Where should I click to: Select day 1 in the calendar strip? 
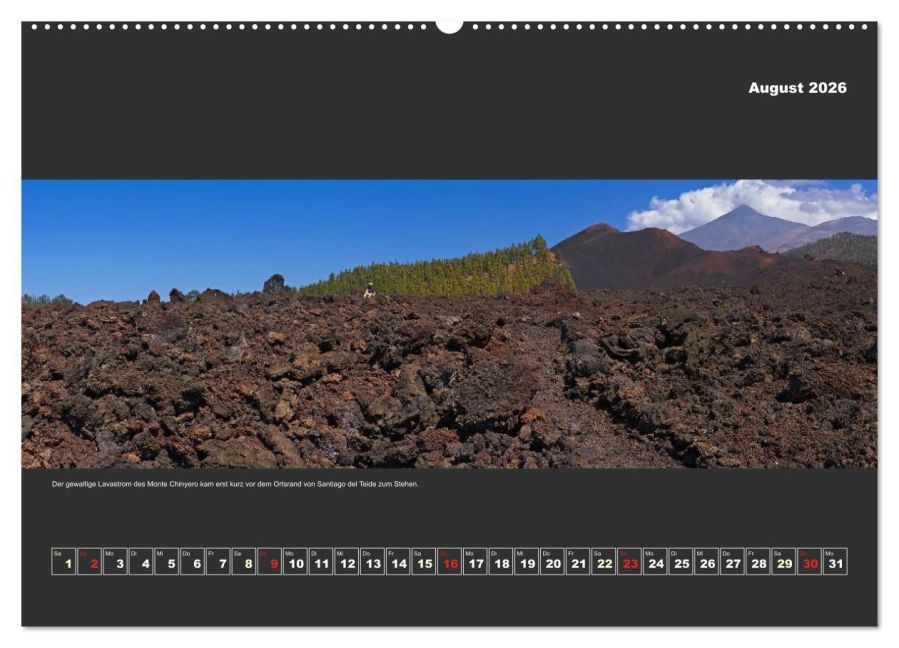click(x=64, y=561)
